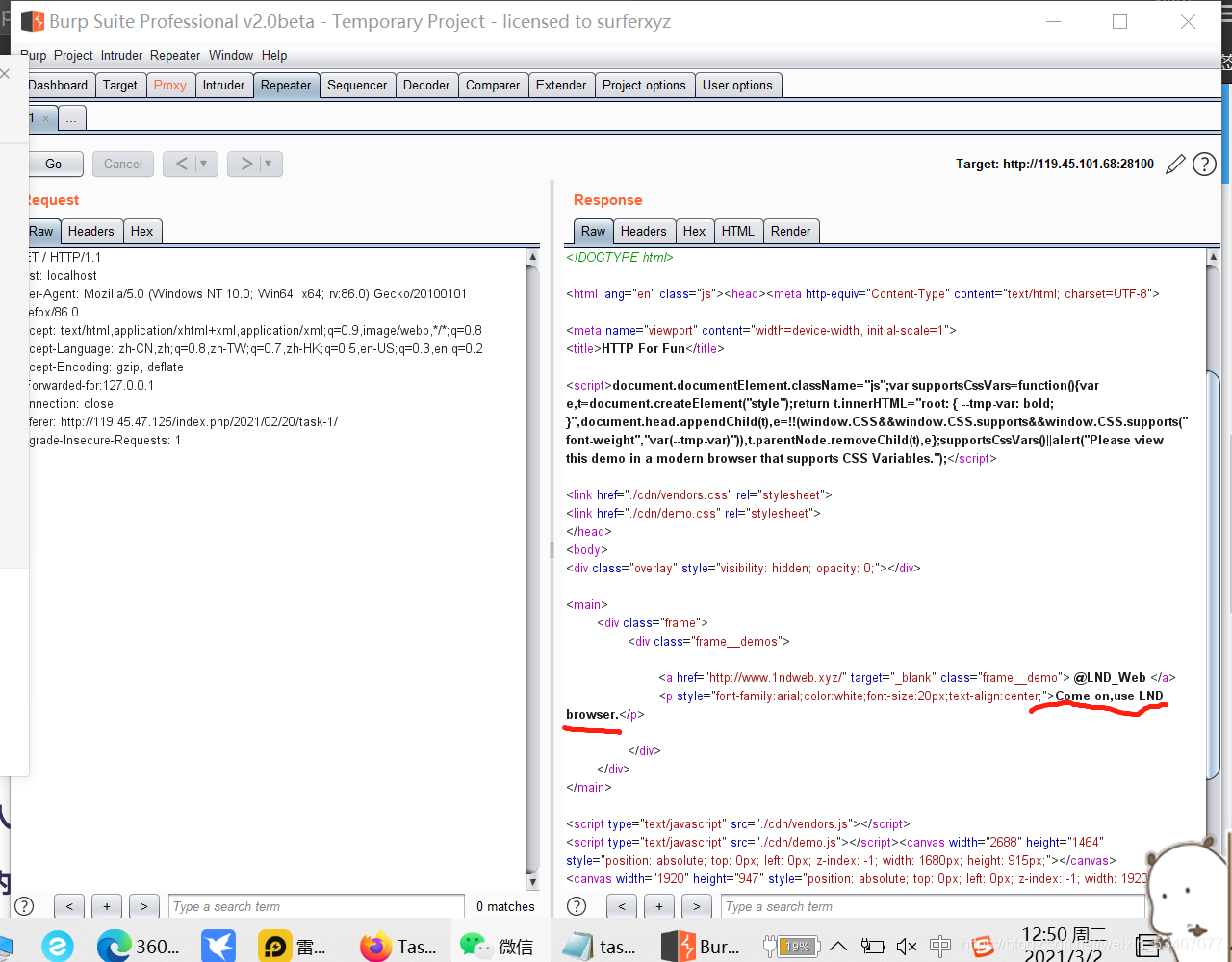This screenshot has width=1232, height=962.
Task: Open the User options tab
Action: (x=737, y=85)
